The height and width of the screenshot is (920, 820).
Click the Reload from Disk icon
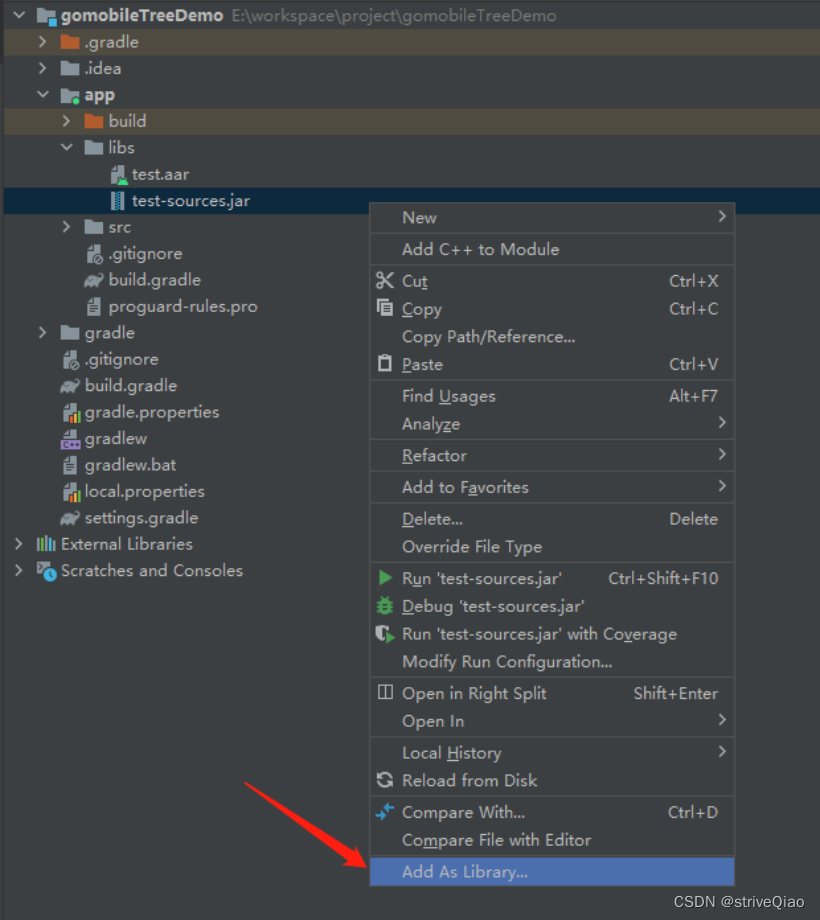pyautogui.click(x=385, y=780)
